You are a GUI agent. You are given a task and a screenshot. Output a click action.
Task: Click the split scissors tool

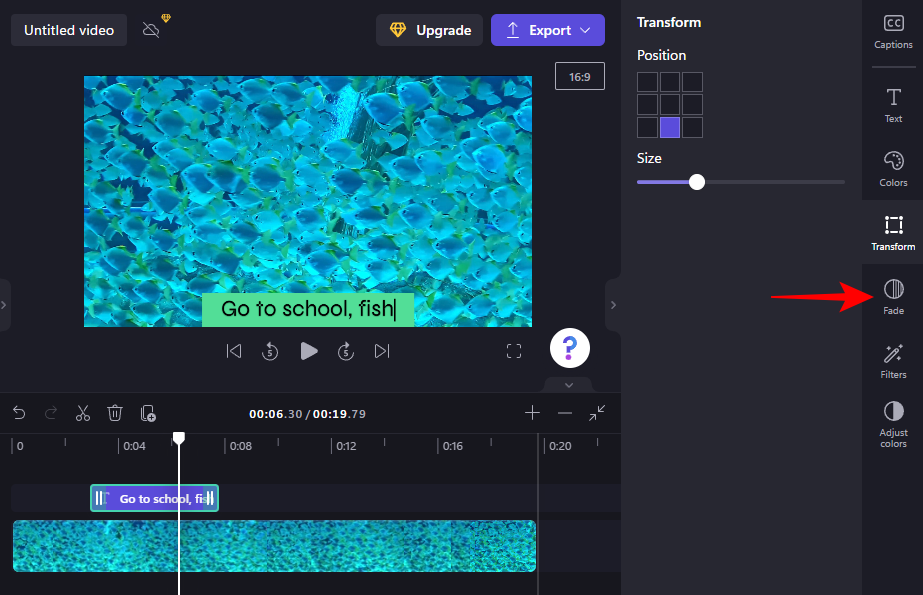coord(83,413)
